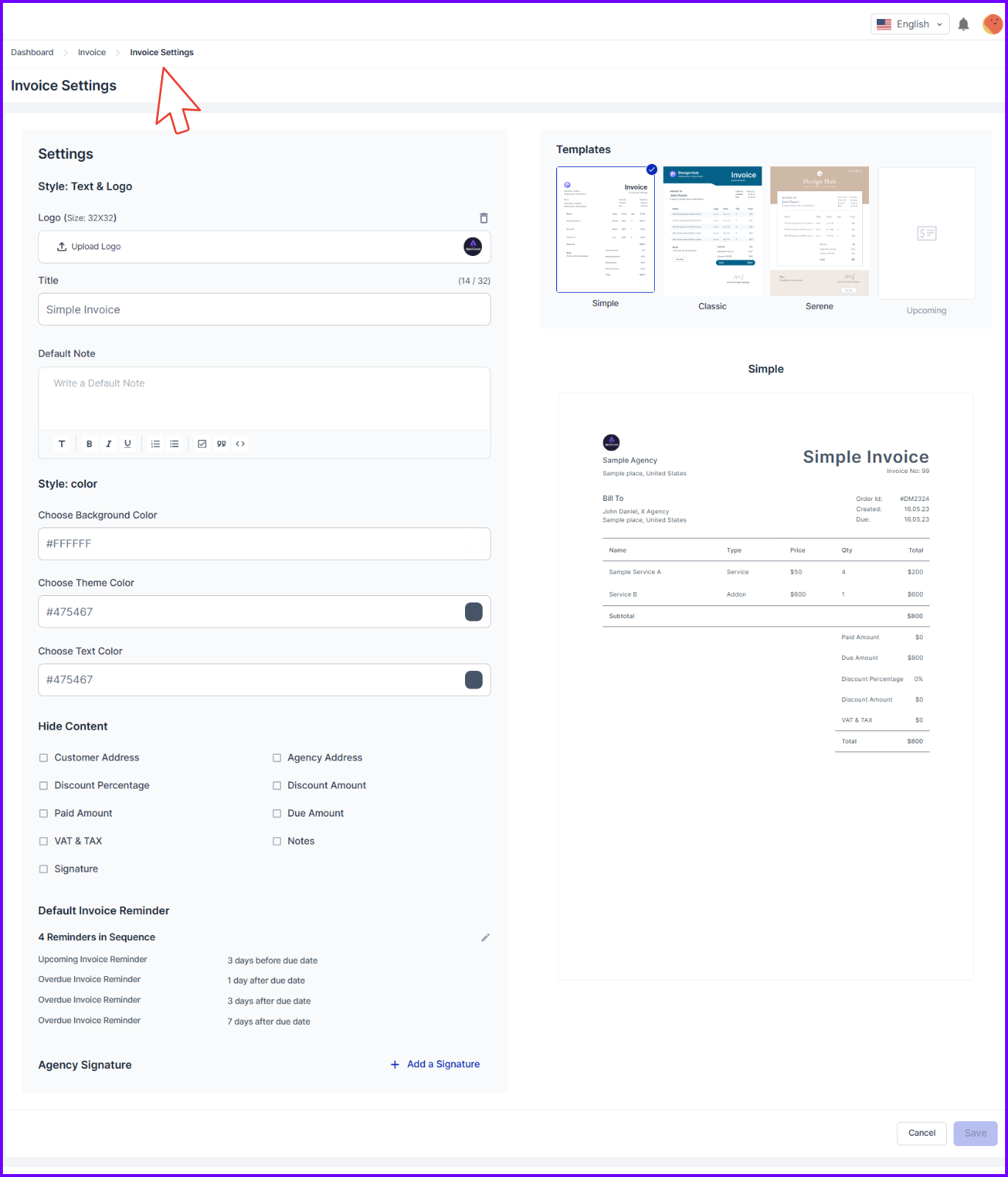Insert a numbered list in note editor
1008x1177 pixels.
(155, 444)
